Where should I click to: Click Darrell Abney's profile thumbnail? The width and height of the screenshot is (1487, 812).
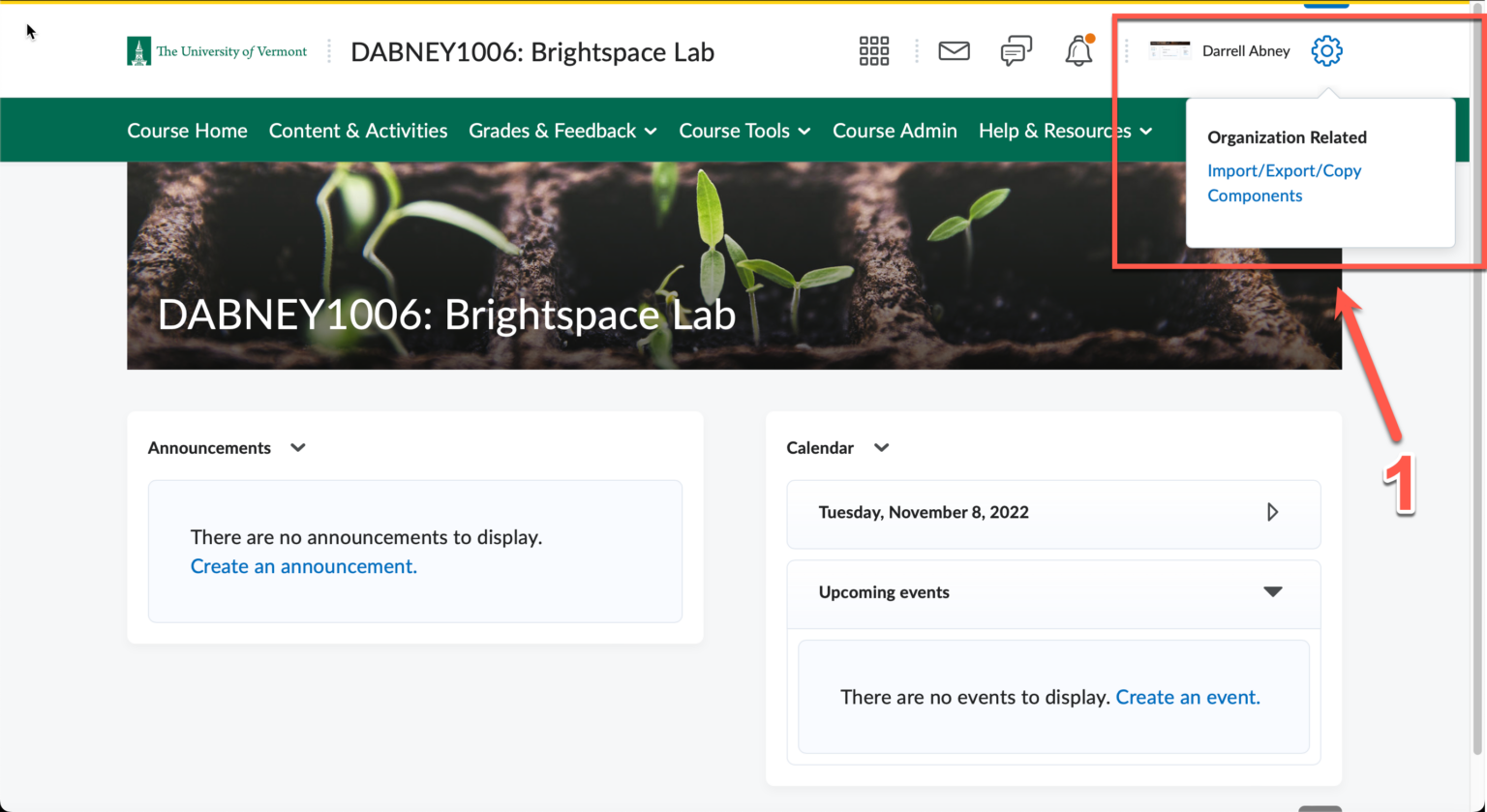pos(1170,48)
